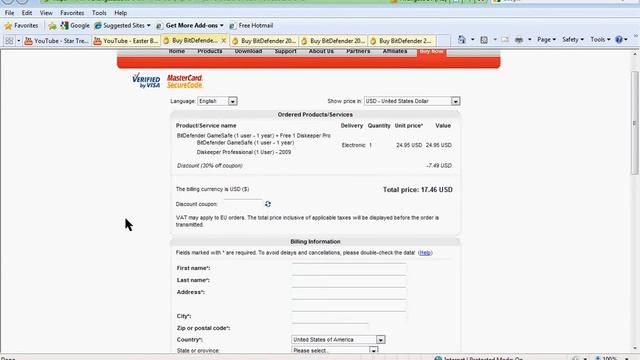This screenshot has width=640, height=360.
Task: Click the Products nav item
Action: [210, 51]
